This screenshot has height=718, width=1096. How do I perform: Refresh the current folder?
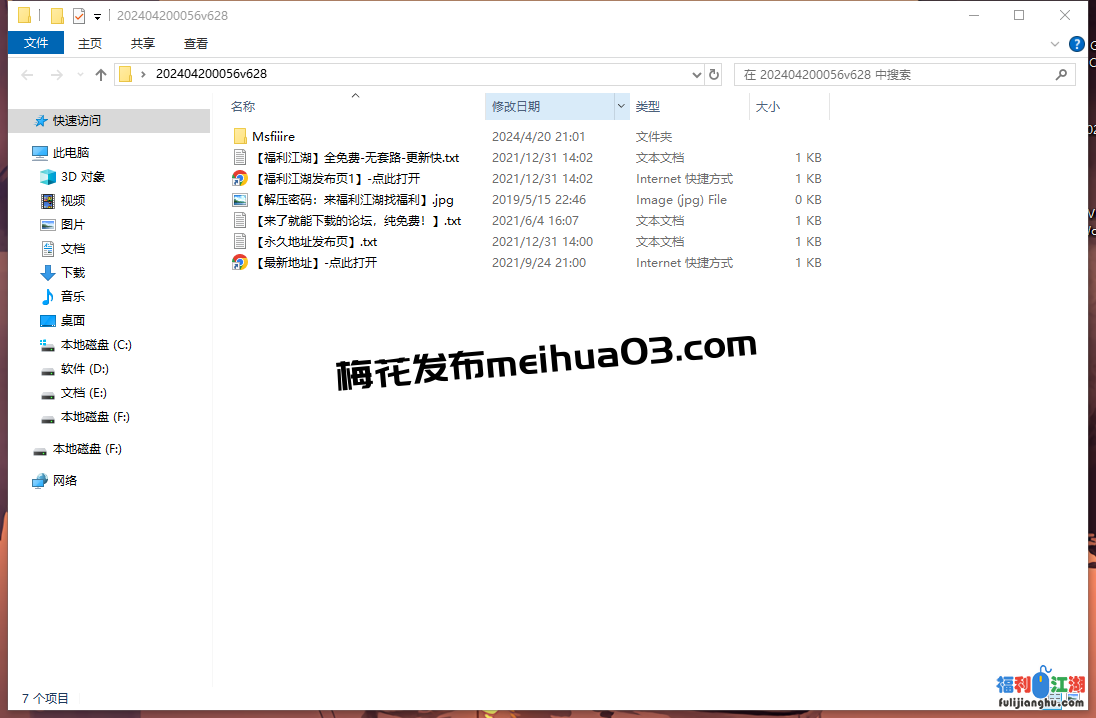pyautogui.click(x=714, y=75)
